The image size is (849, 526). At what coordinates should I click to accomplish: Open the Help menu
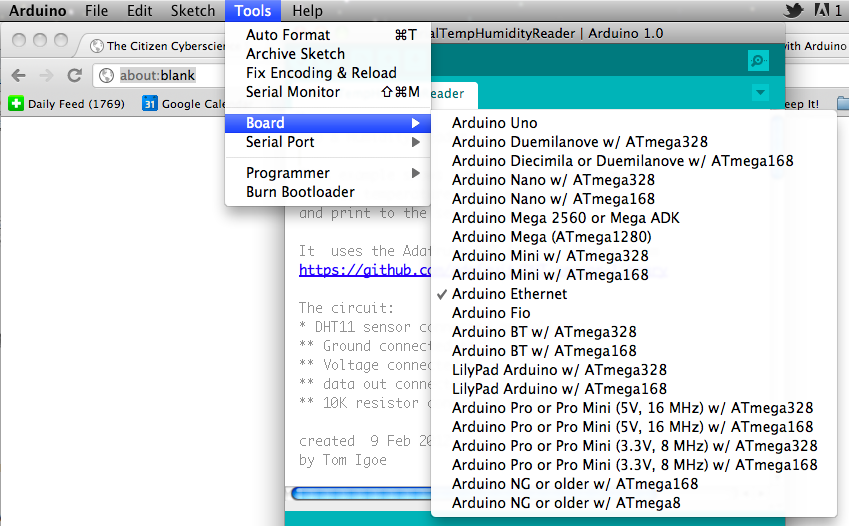(307, 11)
